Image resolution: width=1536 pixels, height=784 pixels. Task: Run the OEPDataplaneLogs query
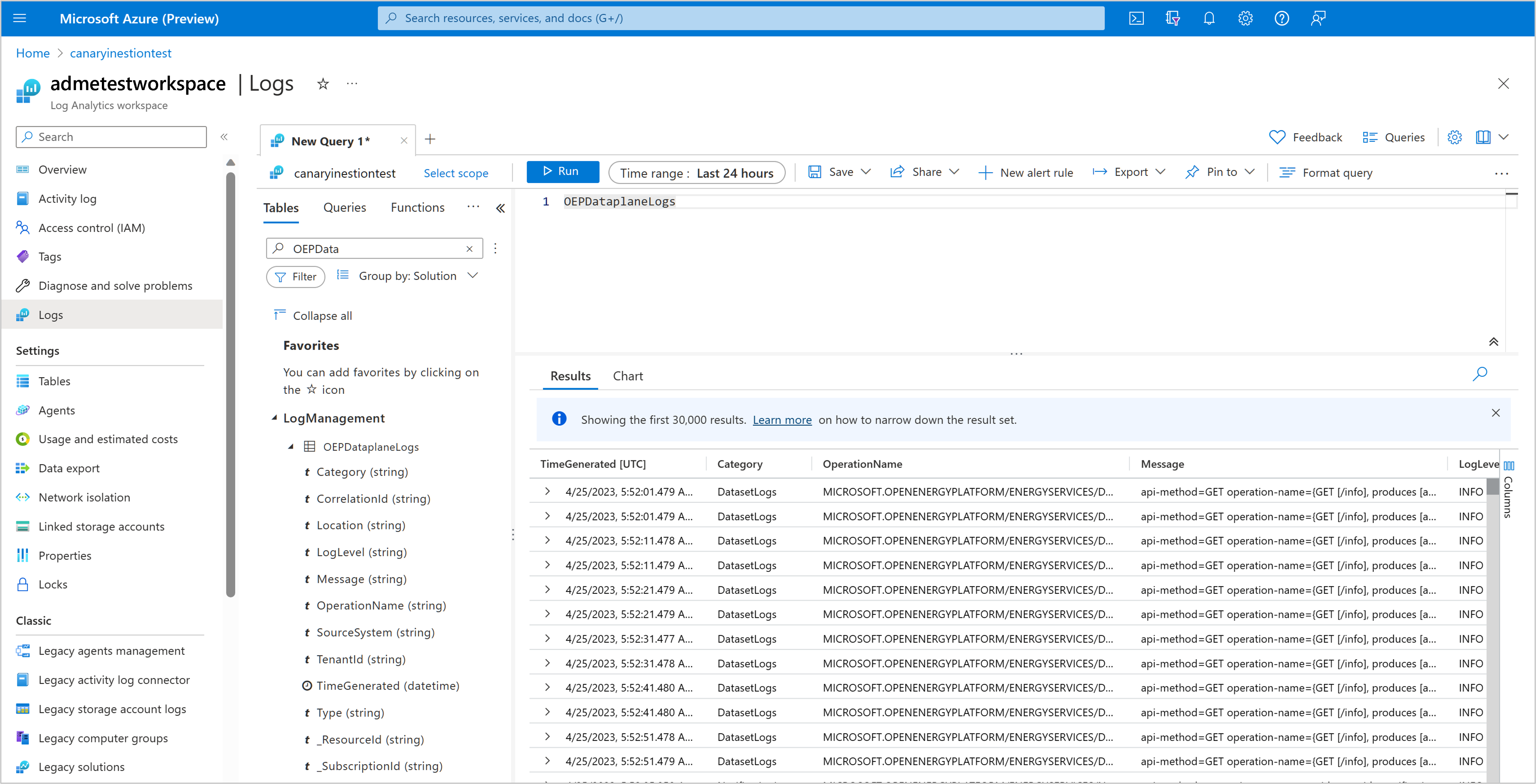pos(562,171)
